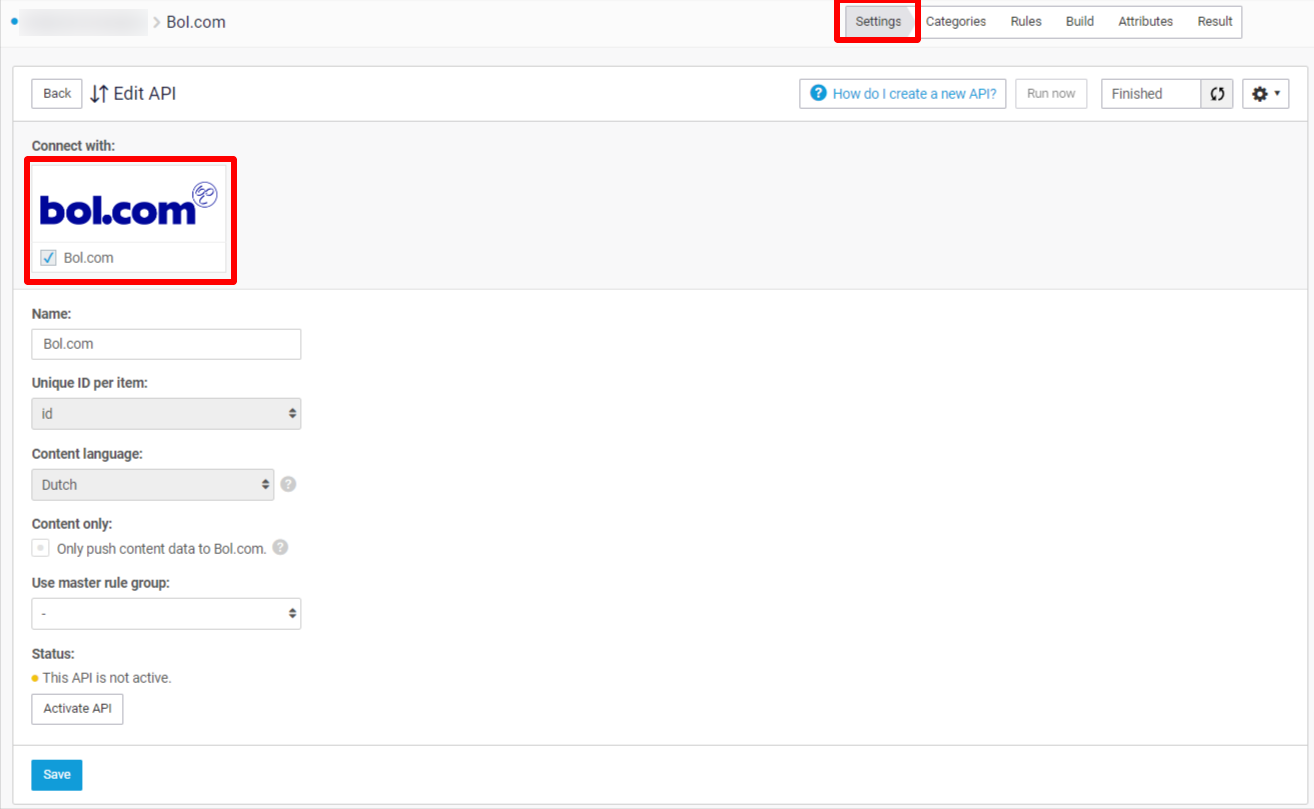This screenshot has height=809, width=1314.
Task: Open the Finished status field
Action: pyautogui.click(x=1151, y=94)
